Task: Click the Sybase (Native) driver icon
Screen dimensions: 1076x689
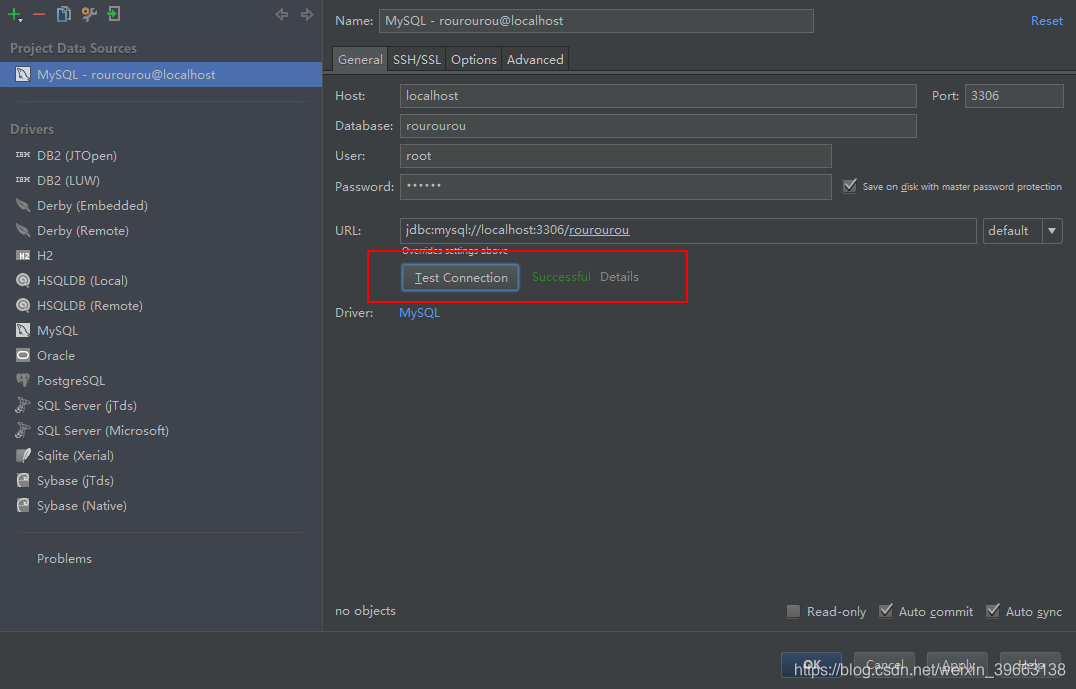Action: point(23,505)
